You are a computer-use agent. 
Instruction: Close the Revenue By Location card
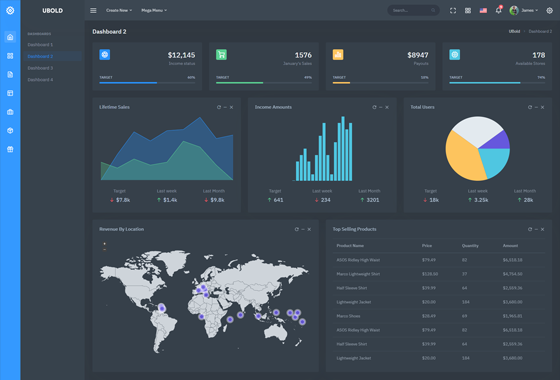309,229
